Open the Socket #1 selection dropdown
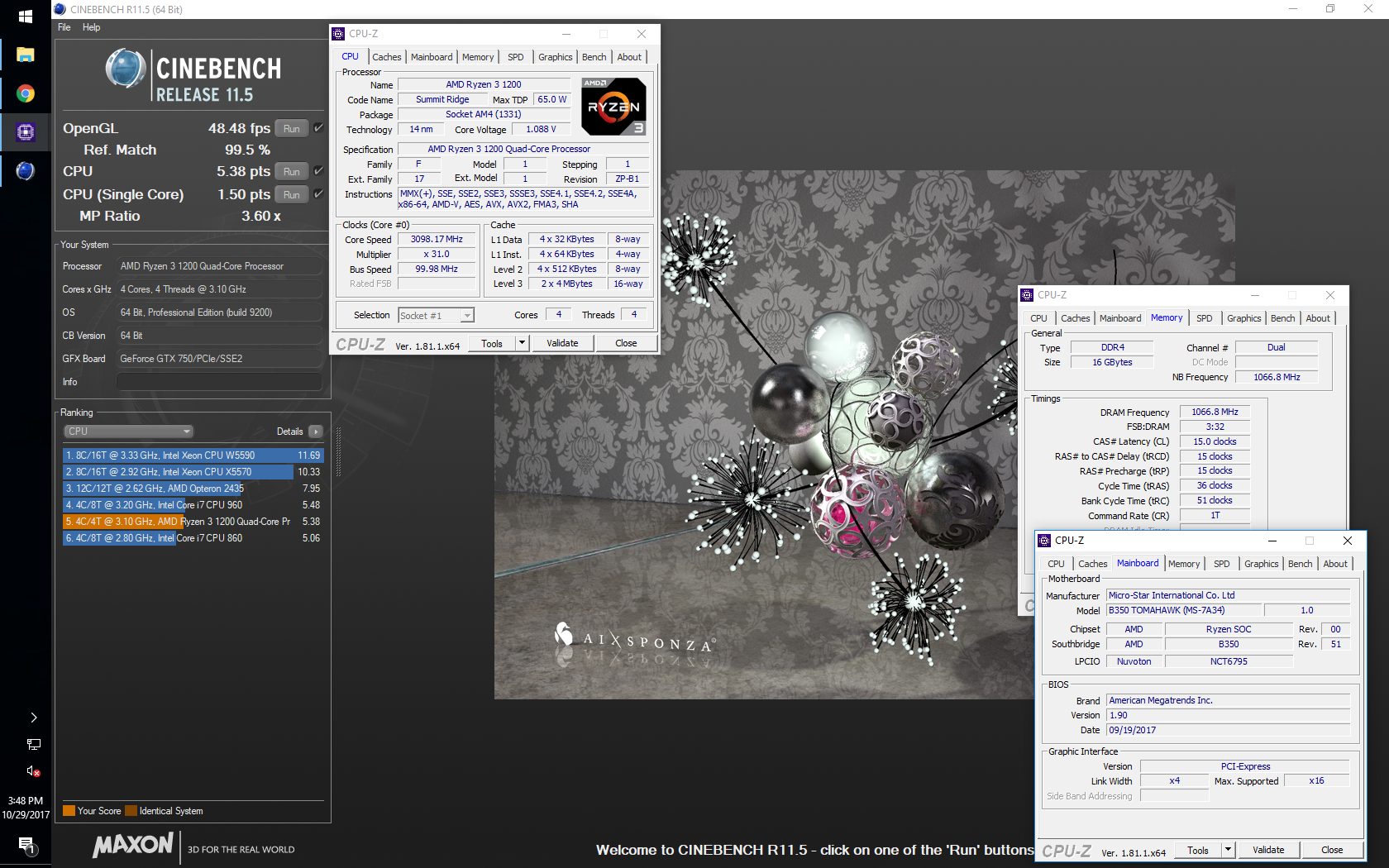This screenshot has height=868, width=1389. click(x=436, y=316)
